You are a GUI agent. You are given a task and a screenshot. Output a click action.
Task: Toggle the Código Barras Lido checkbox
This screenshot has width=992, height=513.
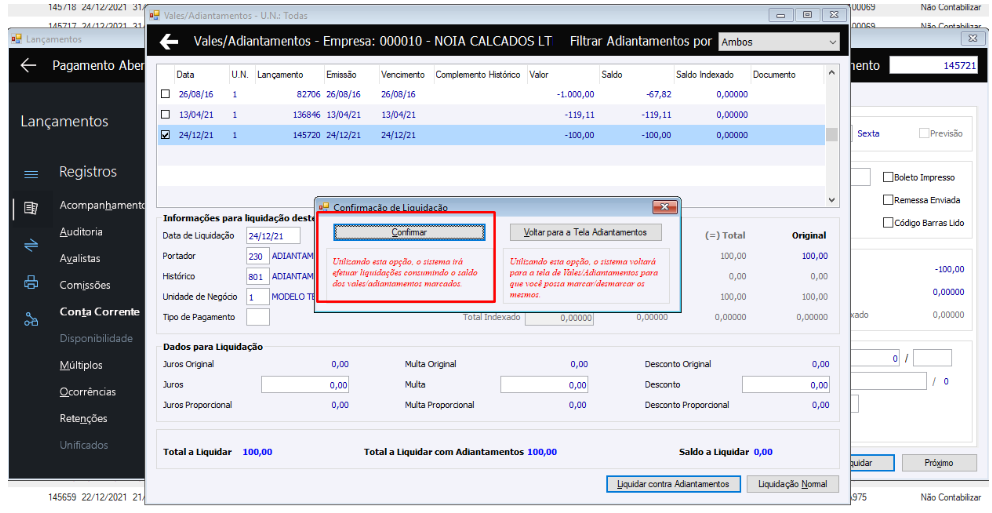tap(888, 223)
